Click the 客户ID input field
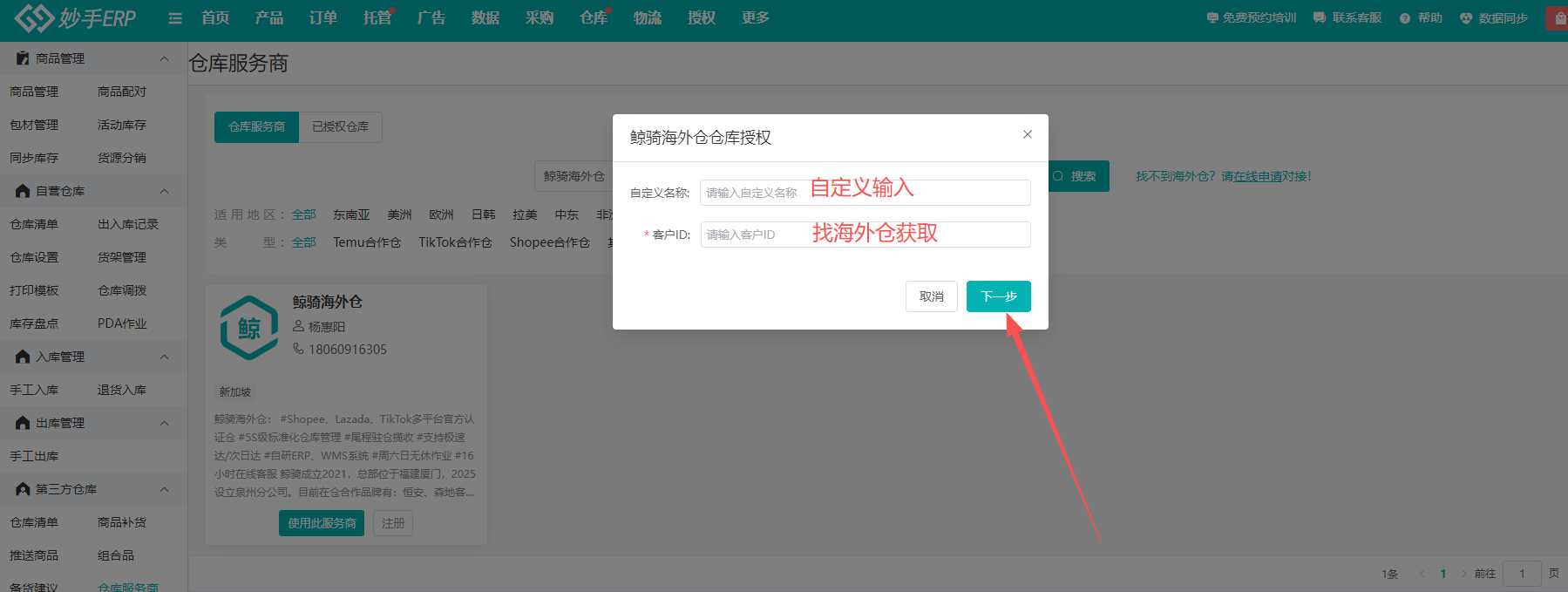The image size is (1568, 592). tap(865, 235)
